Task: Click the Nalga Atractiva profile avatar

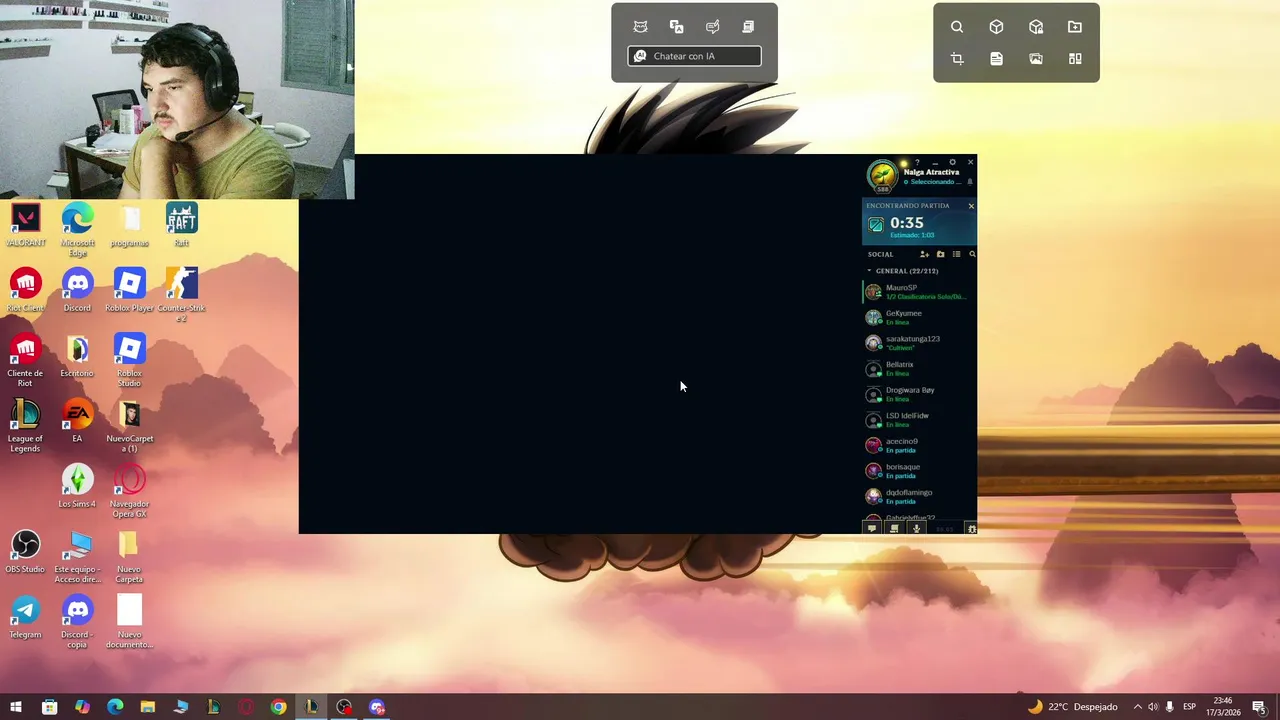Action: click(x=882, y=175)
